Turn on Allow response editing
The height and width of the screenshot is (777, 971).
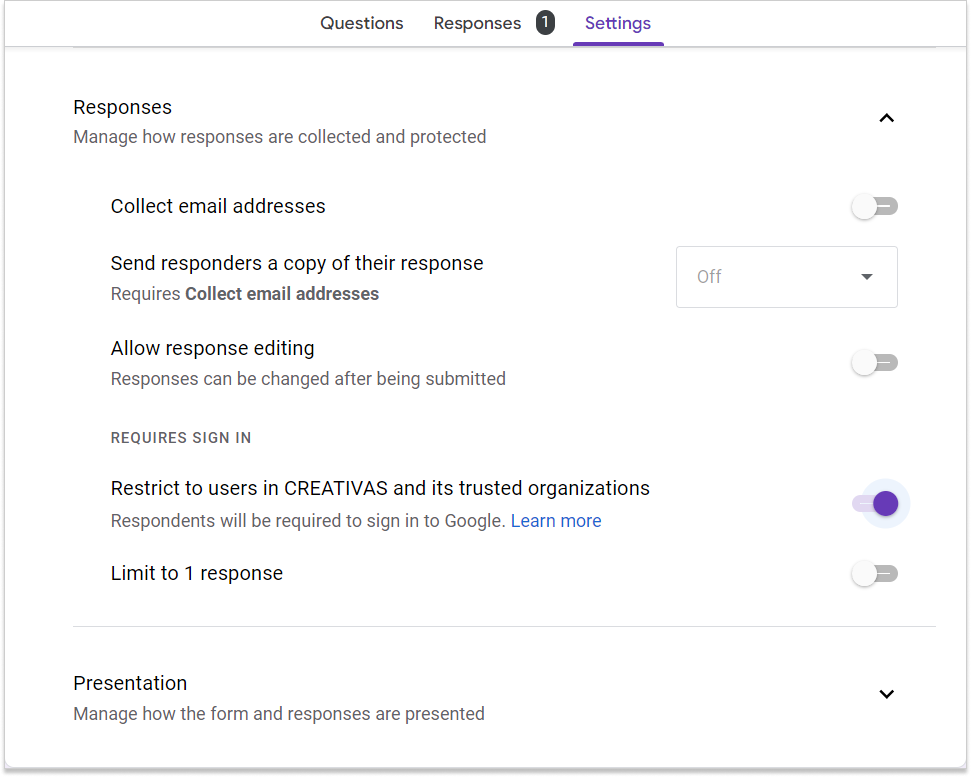[875, 362]
